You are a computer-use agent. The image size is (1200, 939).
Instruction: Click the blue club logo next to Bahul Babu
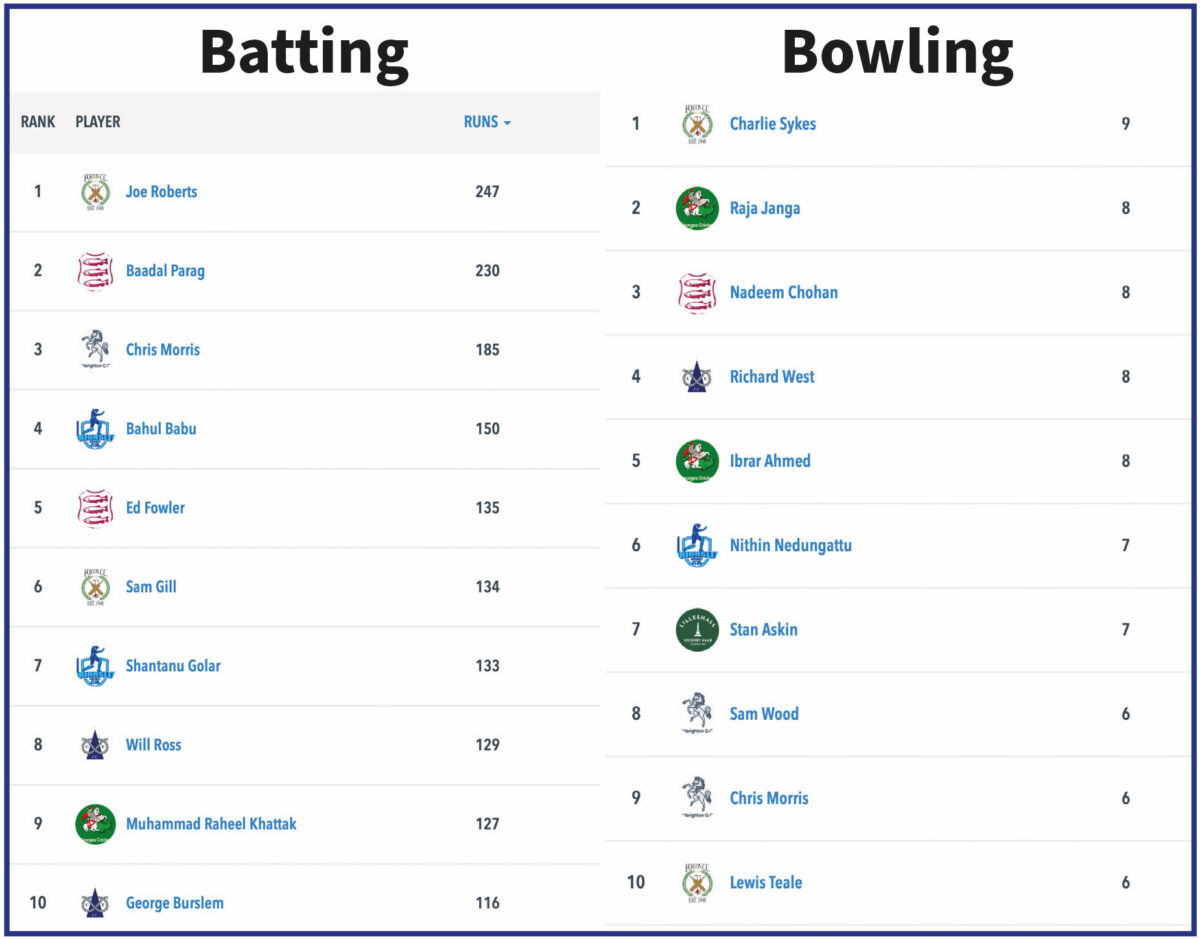(x=95, y=429)
